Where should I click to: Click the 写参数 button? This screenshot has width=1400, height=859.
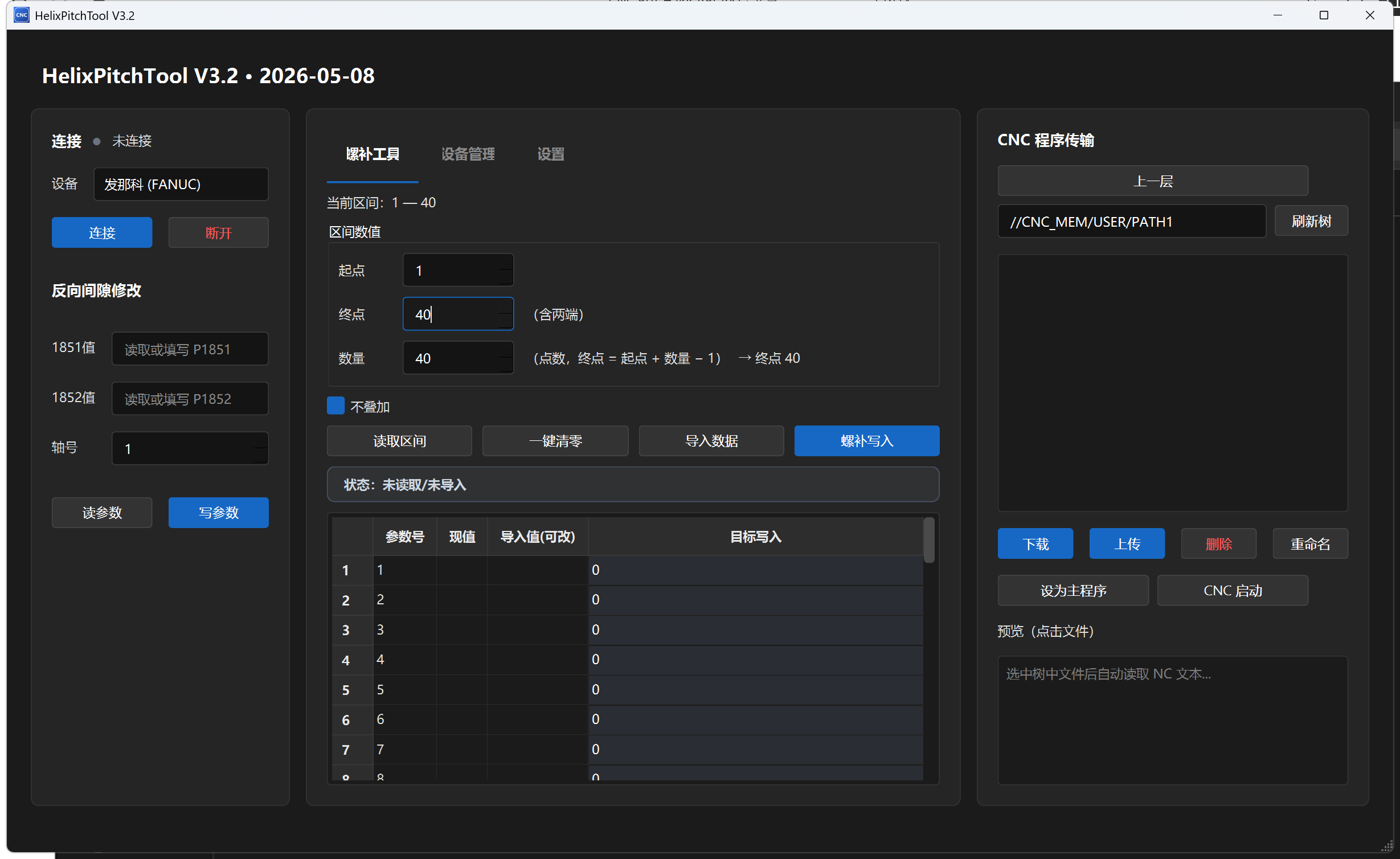click(218, 513)
